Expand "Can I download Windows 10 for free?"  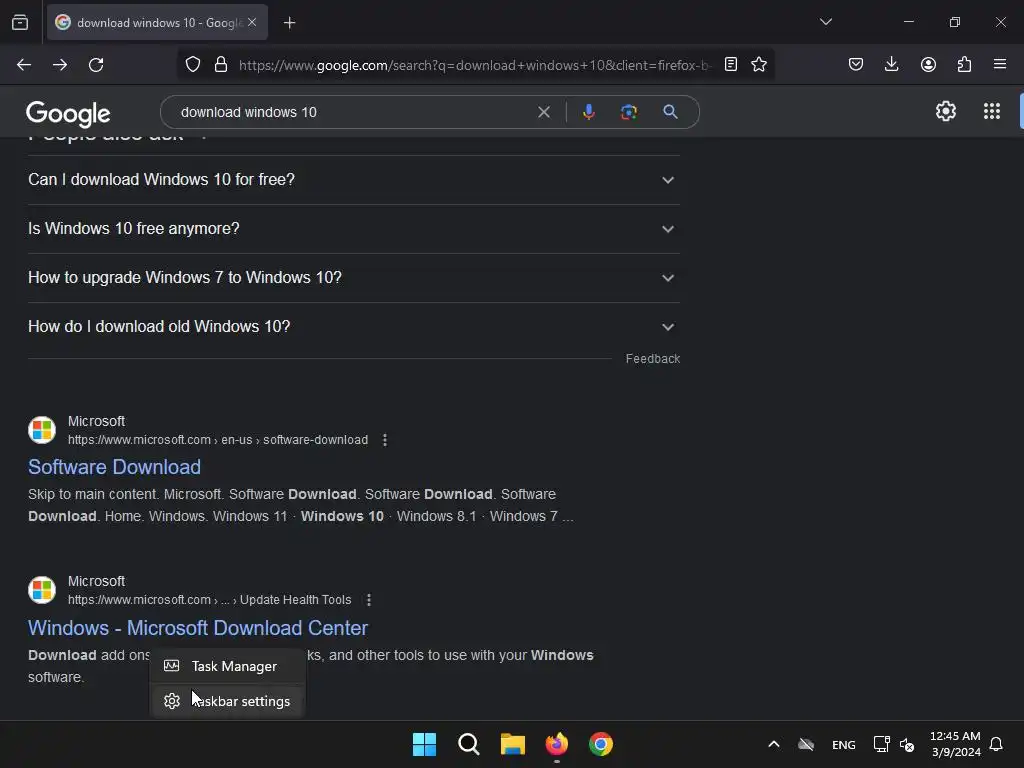tap(353, 180)
